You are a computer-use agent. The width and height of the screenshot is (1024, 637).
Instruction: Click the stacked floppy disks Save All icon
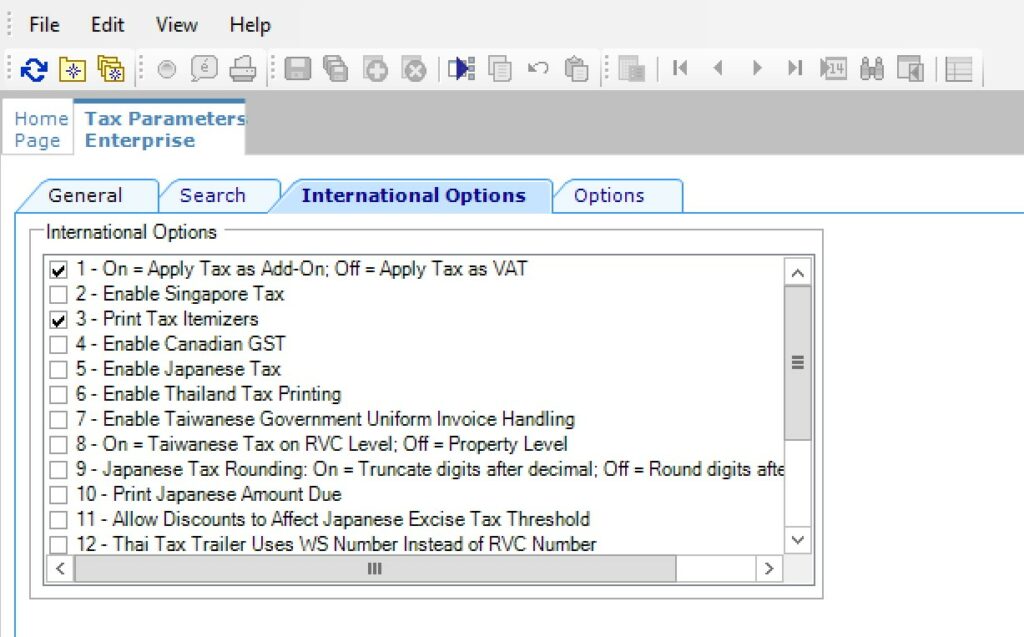pos(336,69)
